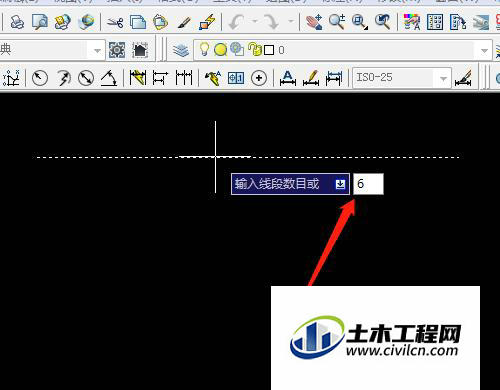The image size is (500, 390).
Task: Click the Undo arrow
Action: point(236,22)
